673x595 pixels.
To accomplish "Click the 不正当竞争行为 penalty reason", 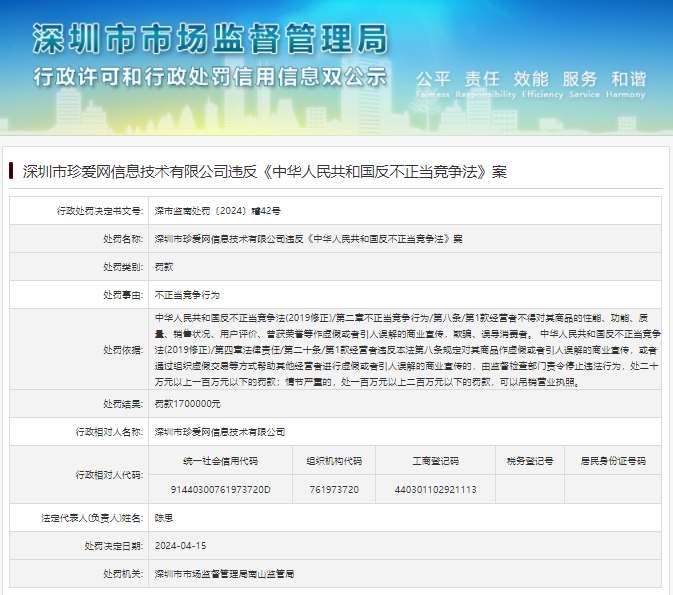I will point(187,295).
